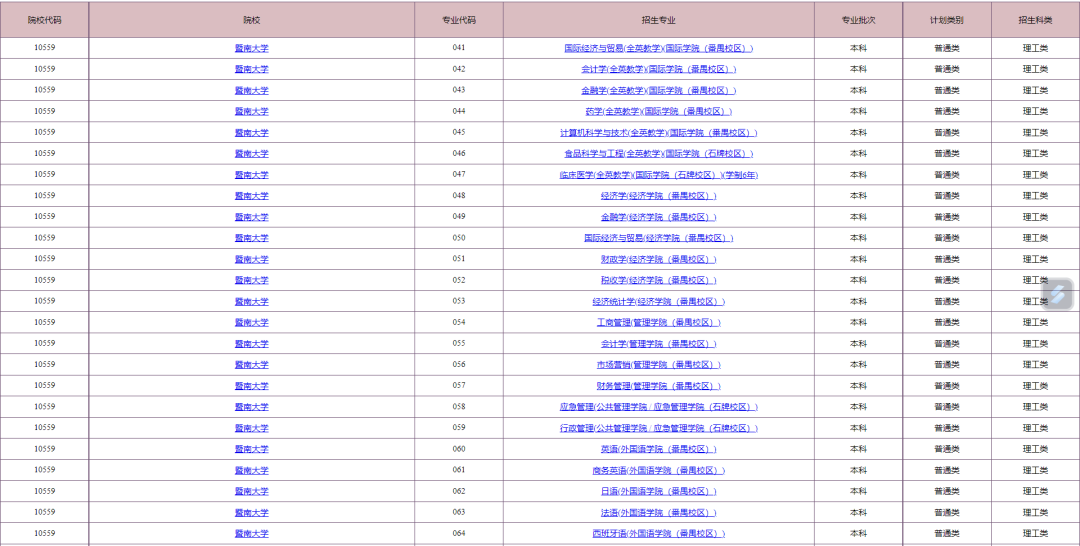Select major code cell 063

[x=459, y=512]
